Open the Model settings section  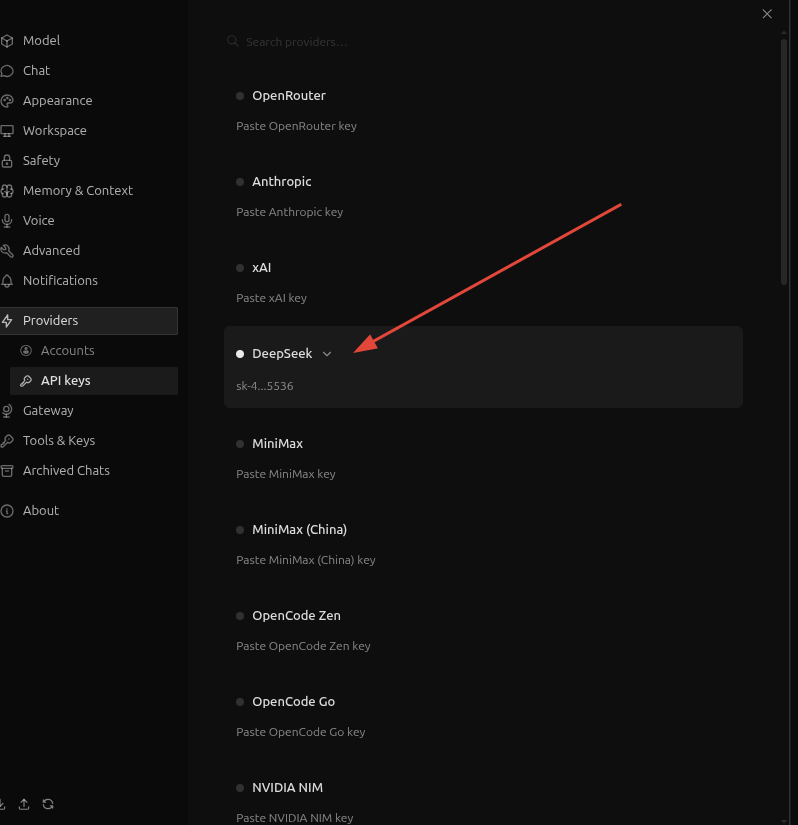coord(41,41)
